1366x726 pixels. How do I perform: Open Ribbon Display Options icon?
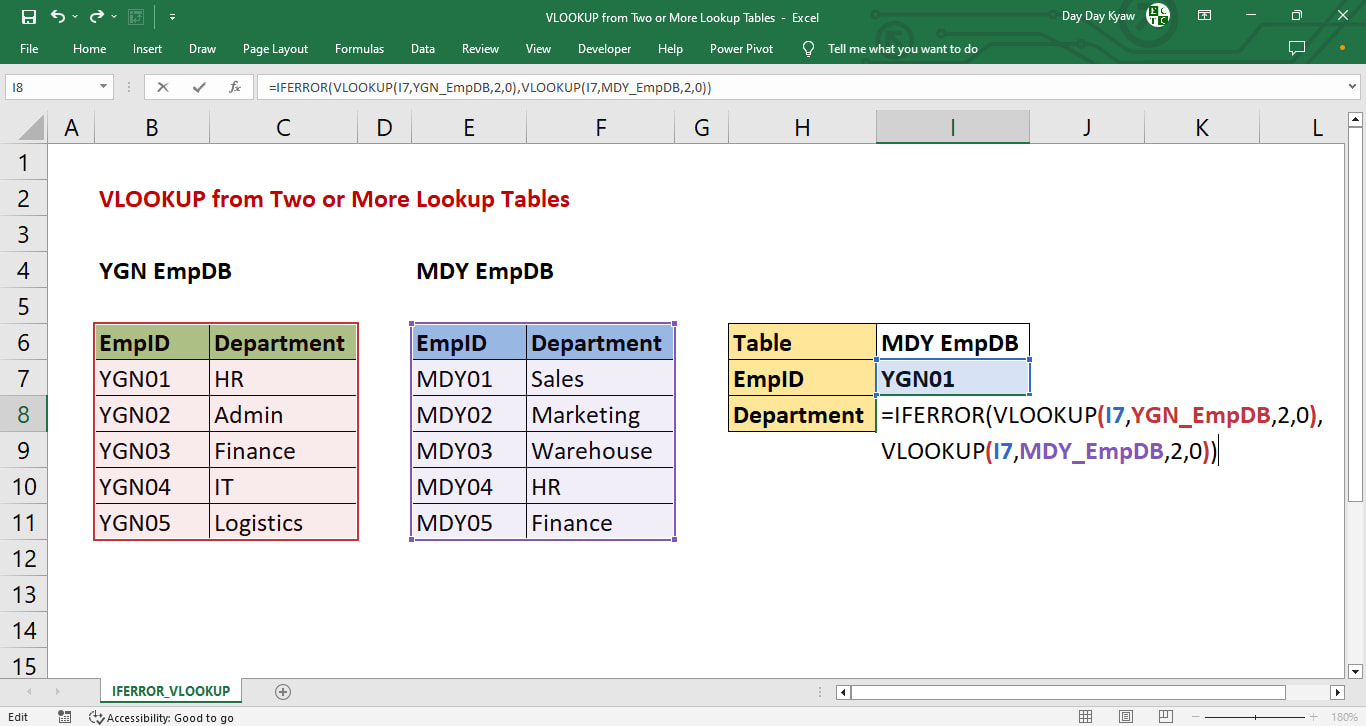(x=1205, y=16)
